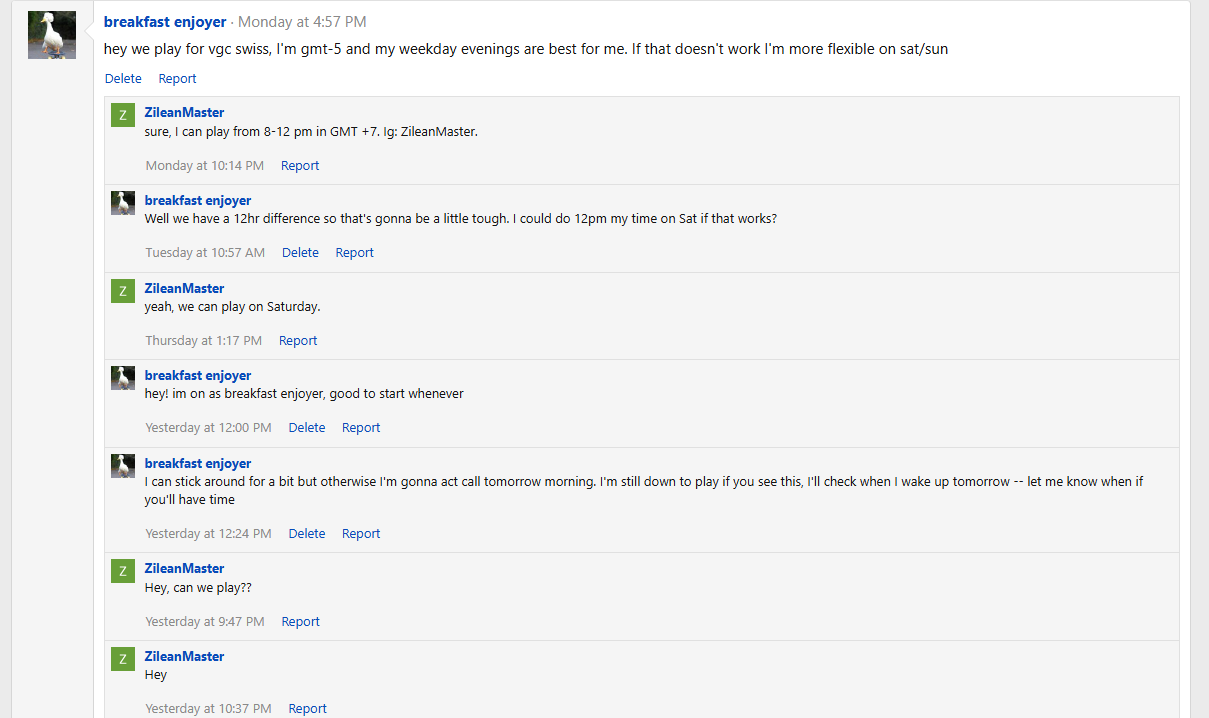Screen dimensions: 1209x718
Task: Open ZileanMaster username on the GMT +7 comment
Action: point(184,113)
